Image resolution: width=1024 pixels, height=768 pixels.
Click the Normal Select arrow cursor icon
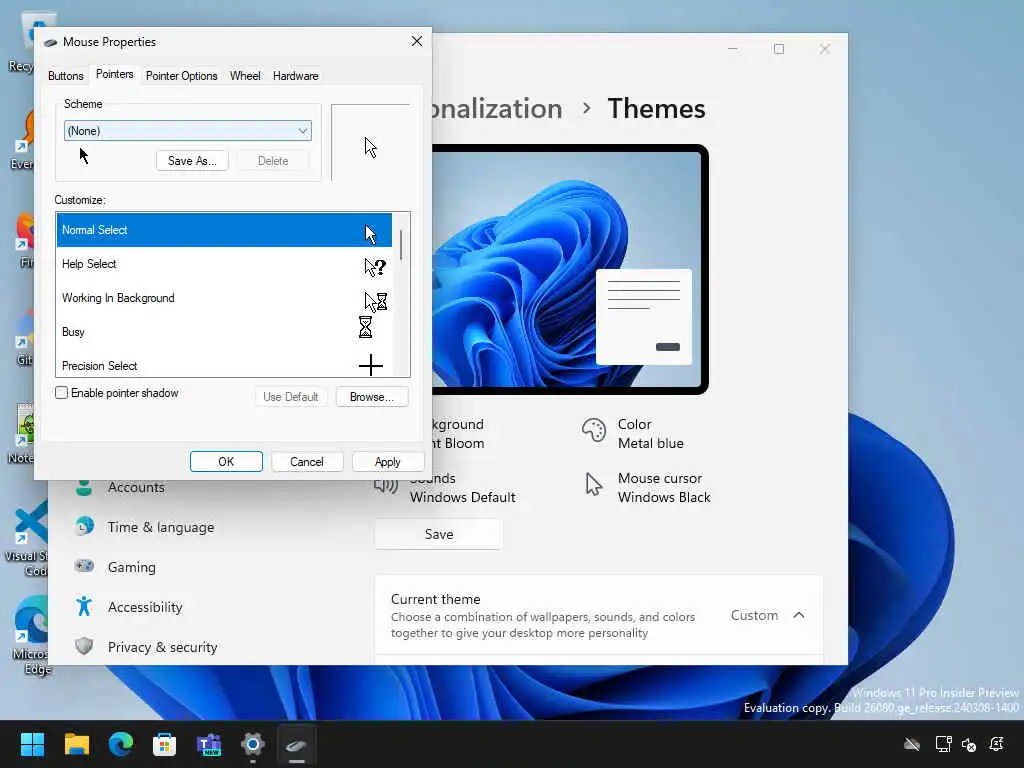coord(370,234)
